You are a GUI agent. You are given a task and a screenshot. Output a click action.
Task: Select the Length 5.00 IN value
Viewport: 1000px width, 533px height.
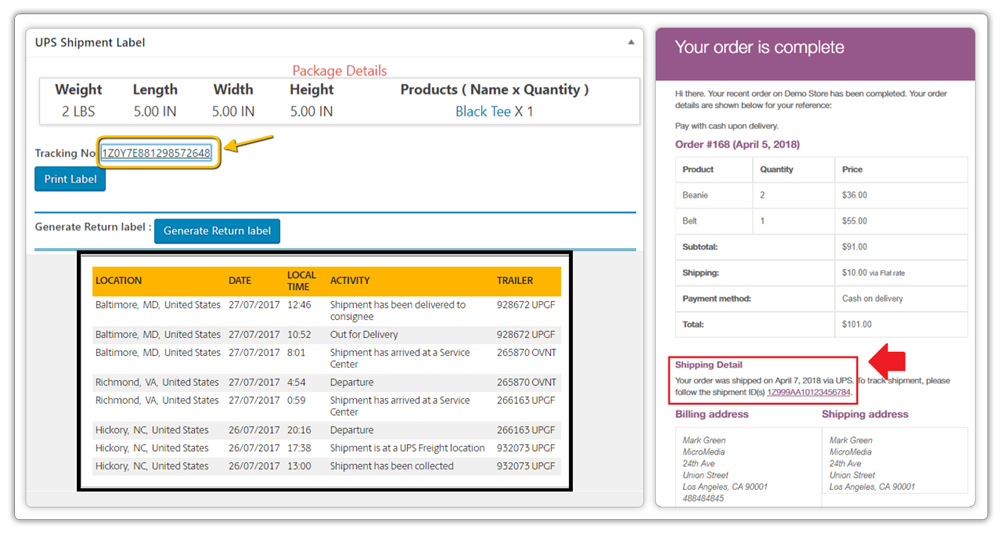tap(155, 112)
